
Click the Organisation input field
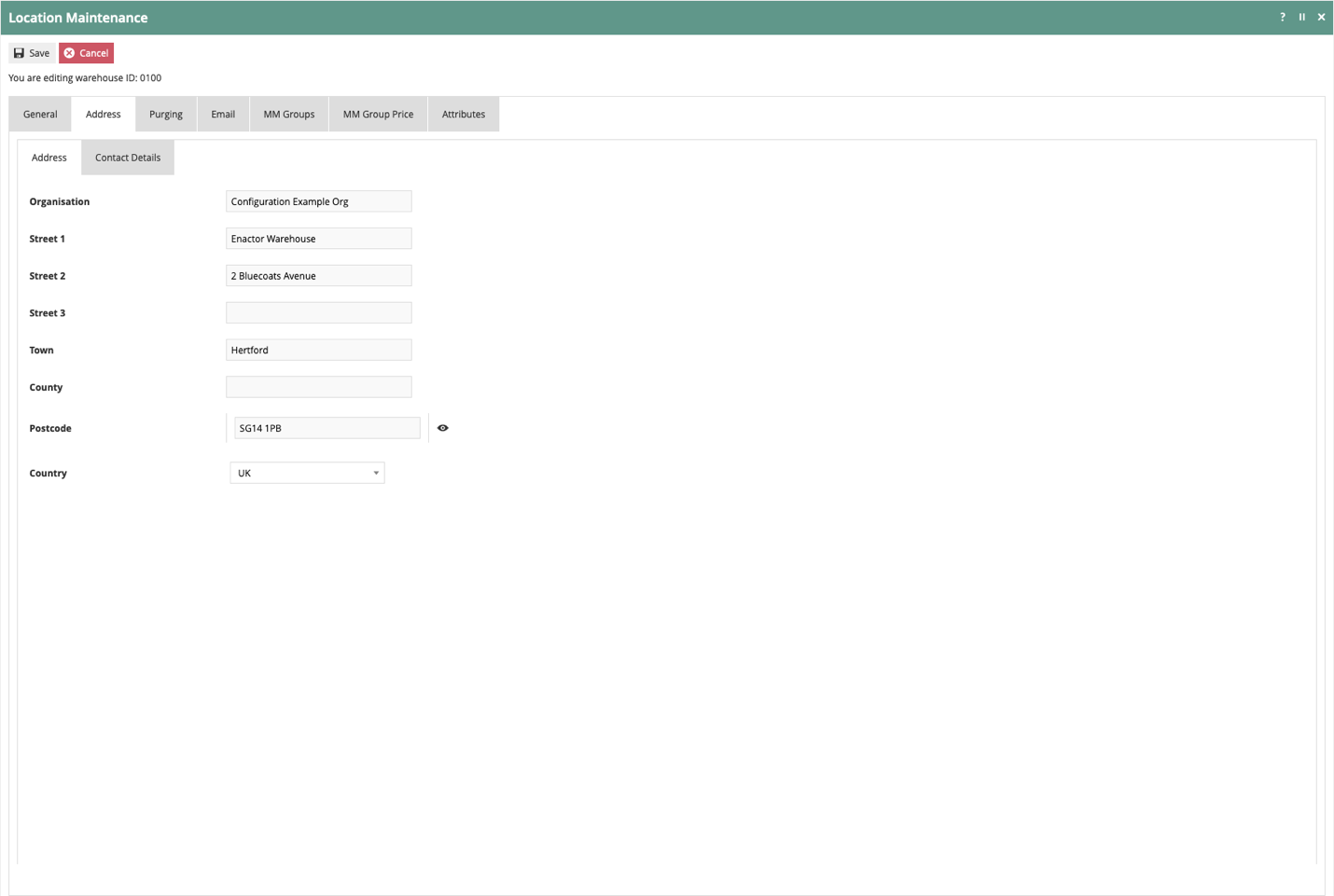(318, 201)
